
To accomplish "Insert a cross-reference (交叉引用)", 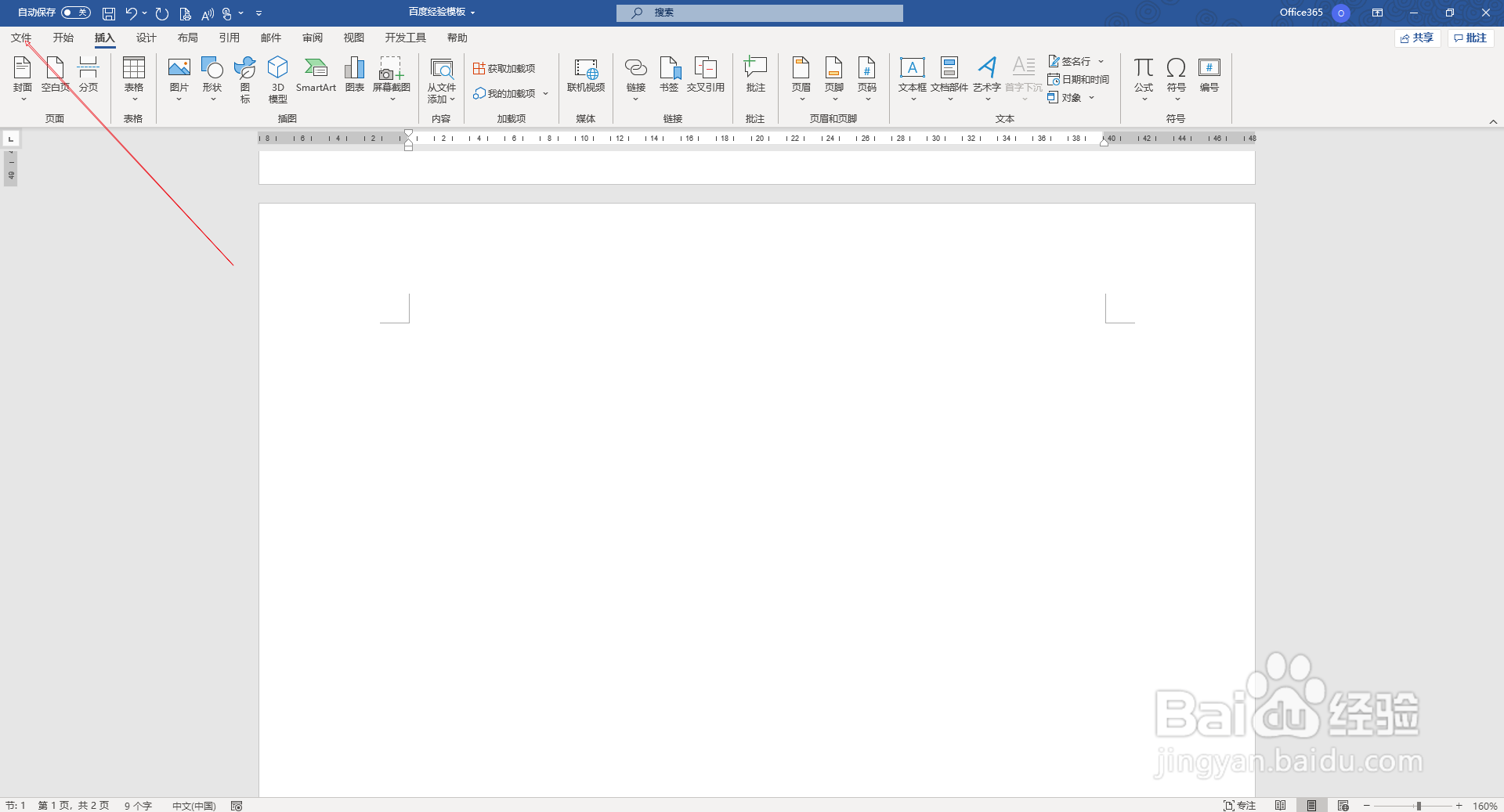I will tap(706, 75).
